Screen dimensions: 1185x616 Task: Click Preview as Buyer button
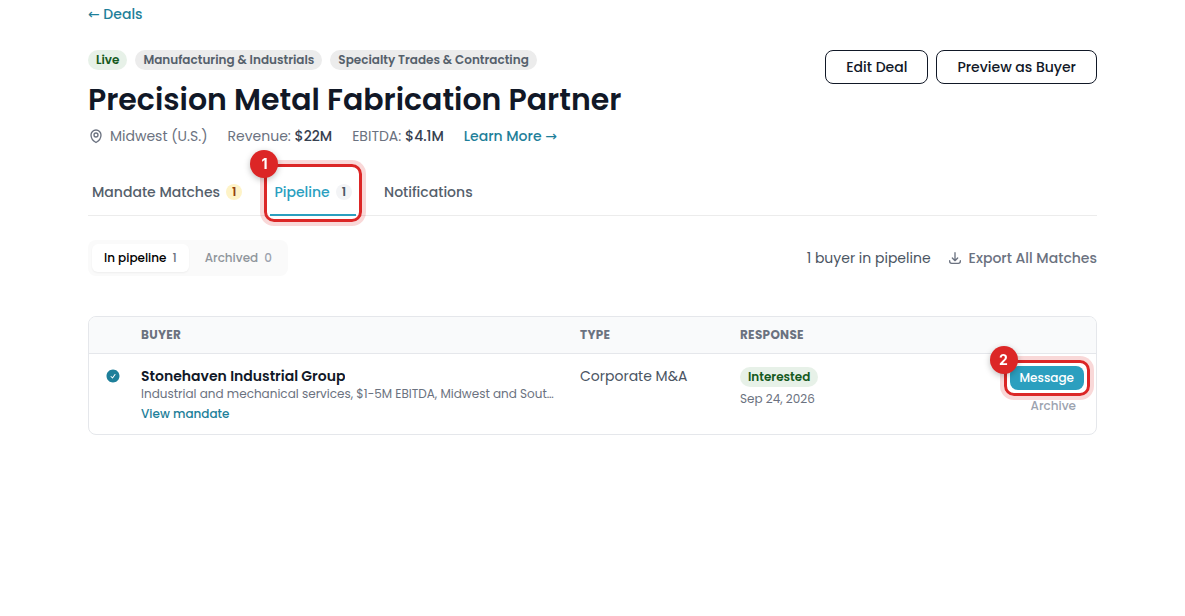[1016, 67]
